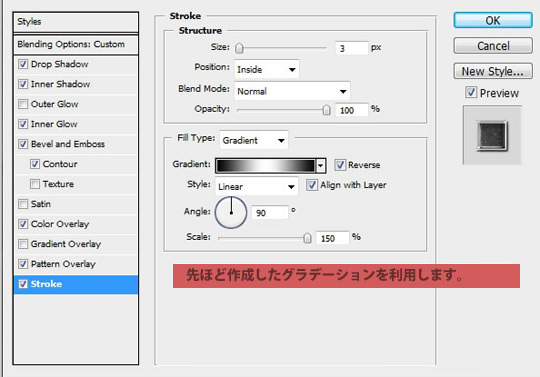The width and height of the screenshot is (540, 377).
Task: Open the gradient Style dropdown set to Linear
Action: coord(257,187)
